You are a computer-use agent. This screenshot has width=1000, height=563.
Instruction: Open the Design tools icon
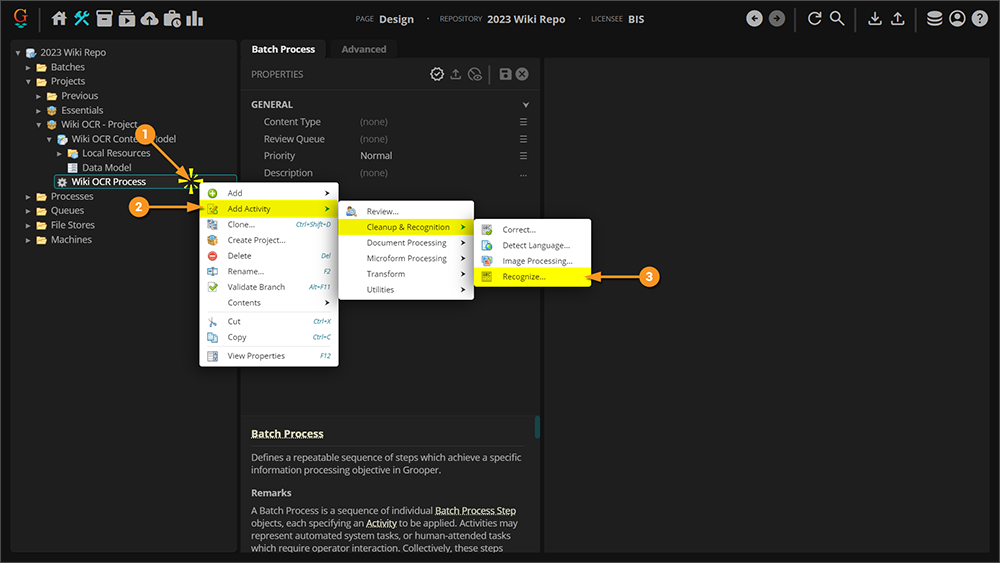tap(82, 18)
